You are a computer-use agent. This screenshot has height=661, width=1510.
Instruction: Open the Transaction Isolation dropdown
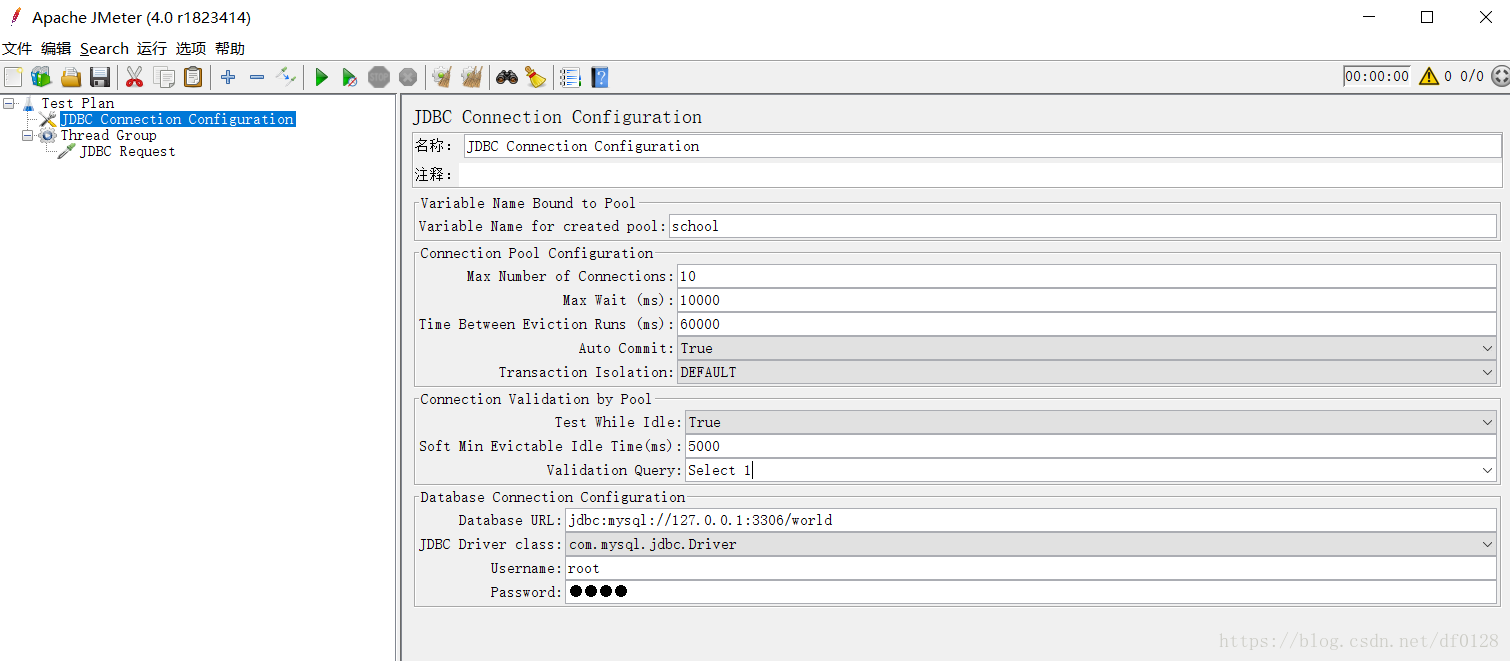[x=1487, y=372]
